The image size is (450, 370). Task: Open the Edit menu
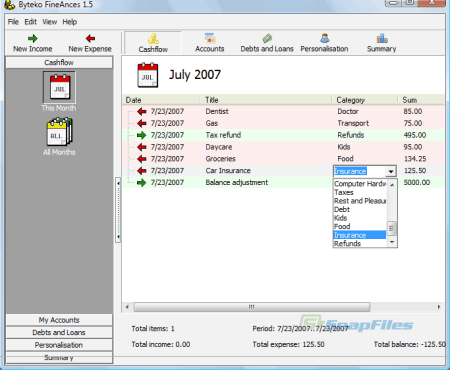(30, 22)
